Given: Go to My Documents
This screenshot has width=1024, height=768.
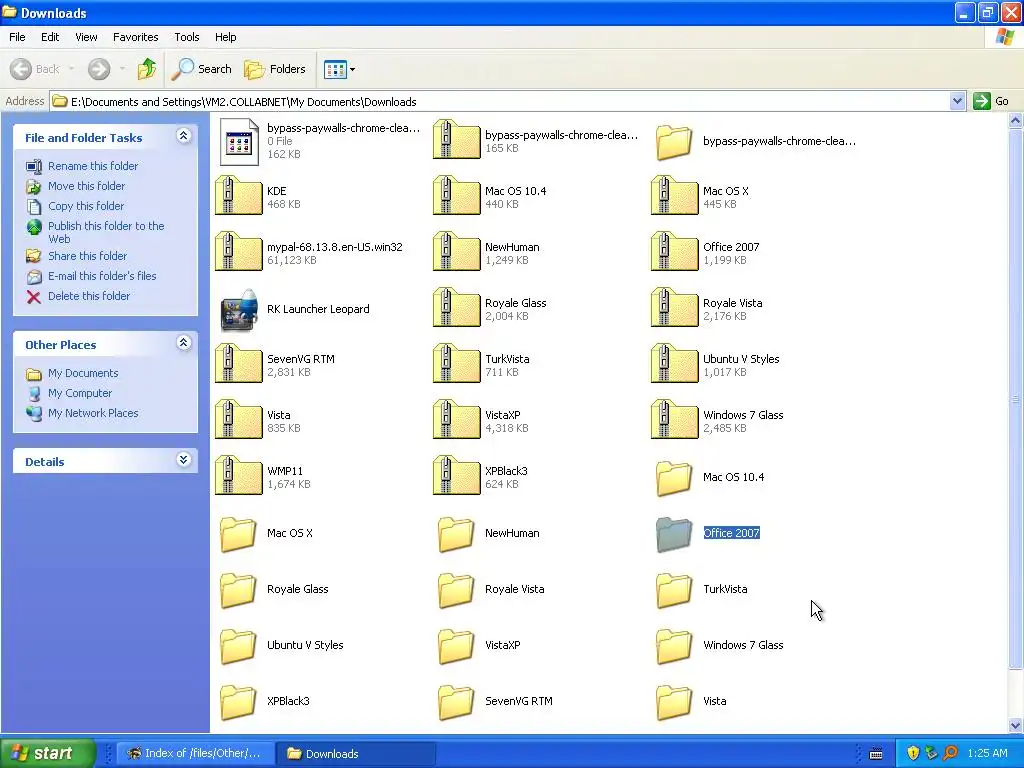Looking at the screenshot, I should (x=83, y=373).
